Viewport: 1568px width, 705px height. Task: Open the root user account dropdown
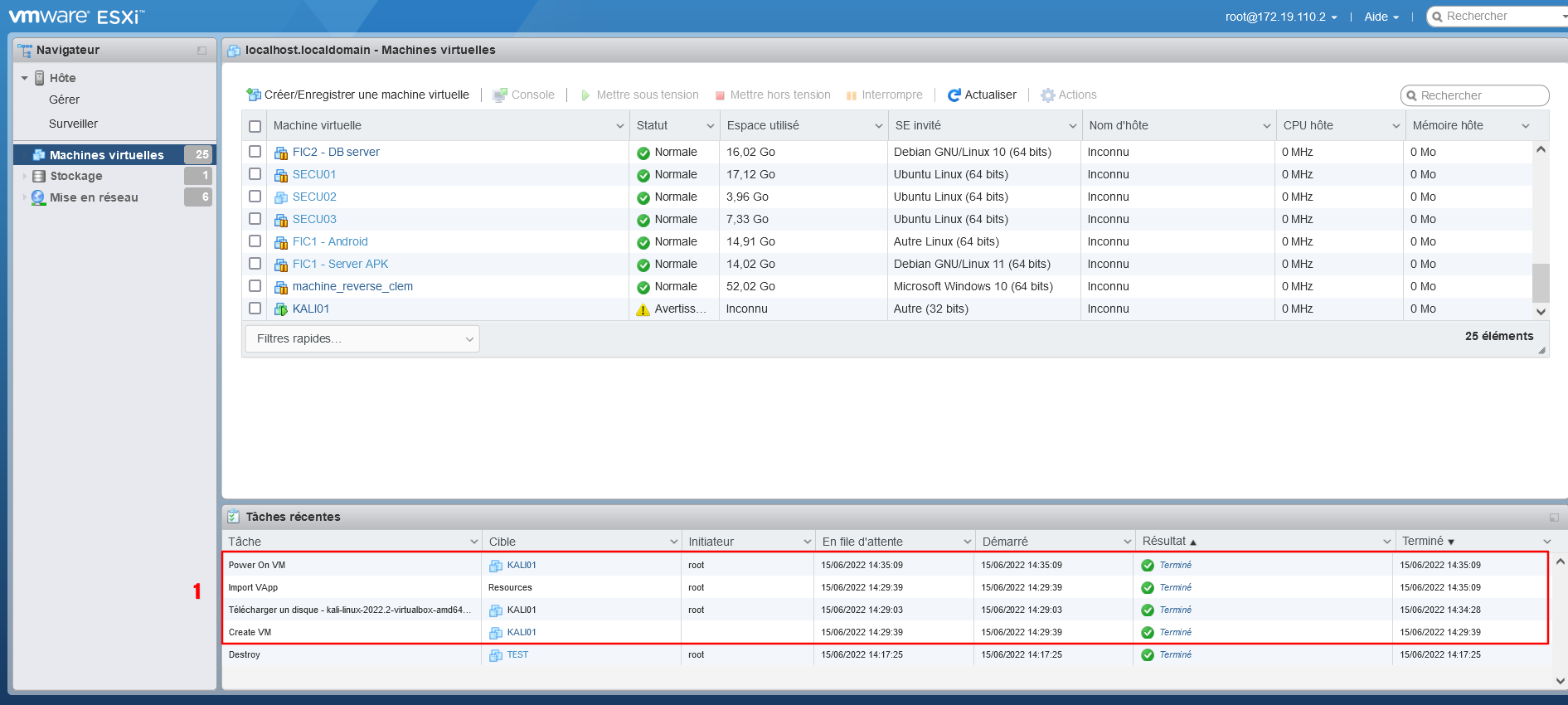1280,17
